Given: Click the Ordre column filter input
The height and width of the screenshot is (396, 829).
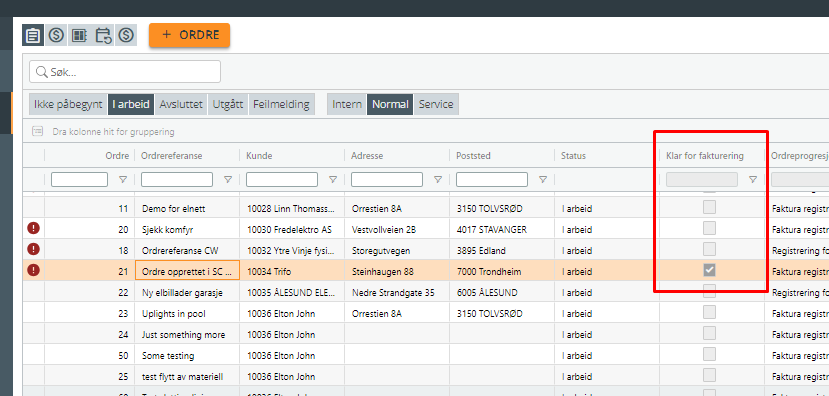Looking at the screenshot, I should [79, 180].
